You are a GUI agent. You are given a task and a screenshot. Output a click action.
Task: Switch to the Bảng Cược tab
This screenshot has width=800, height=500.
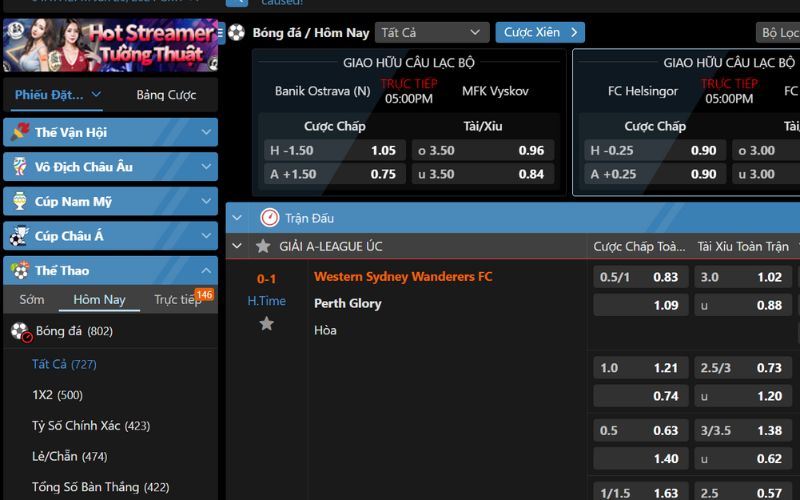(x=166, y=95)
